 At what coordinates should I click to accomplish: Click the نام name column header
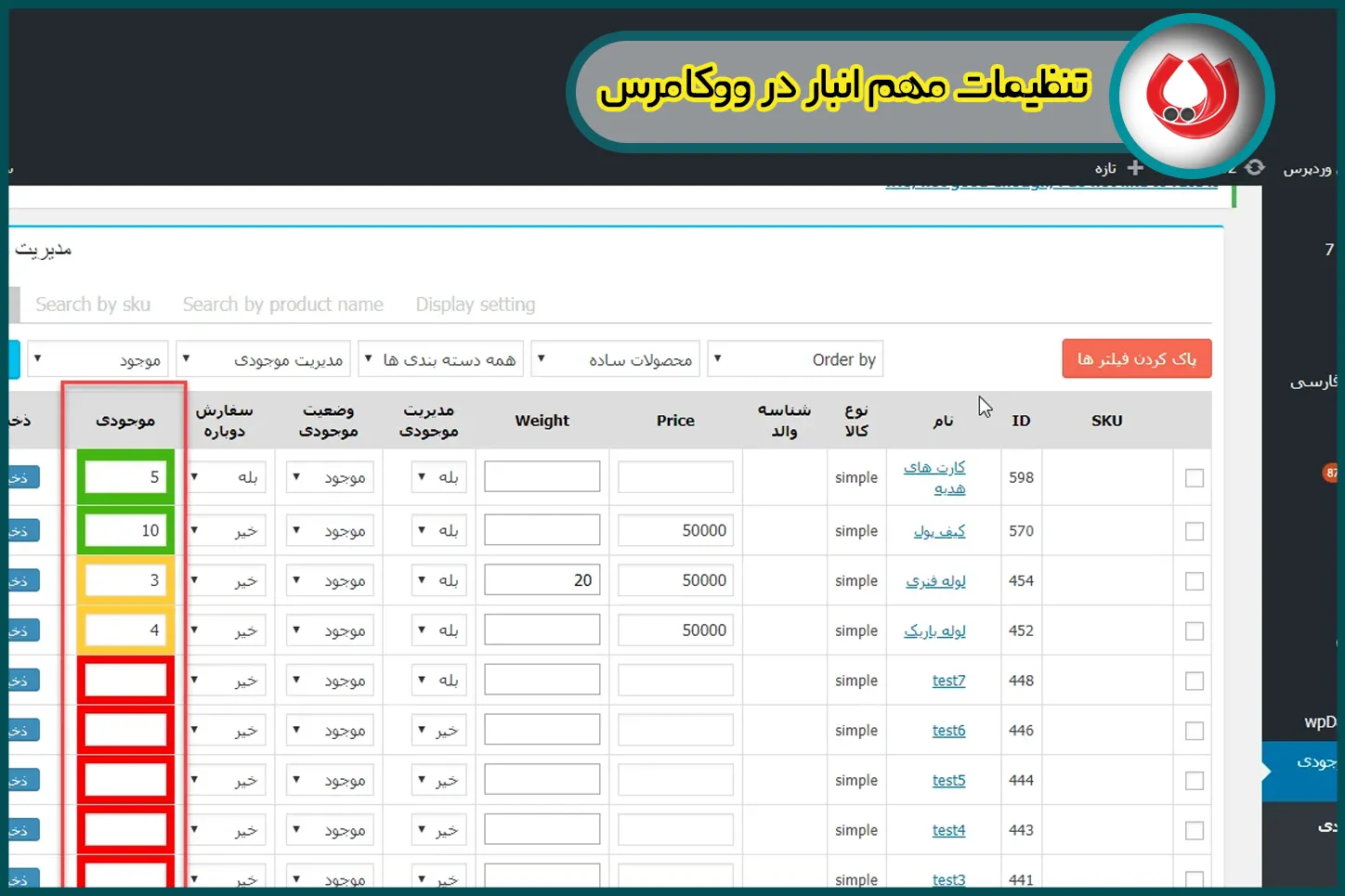point(944,421)
